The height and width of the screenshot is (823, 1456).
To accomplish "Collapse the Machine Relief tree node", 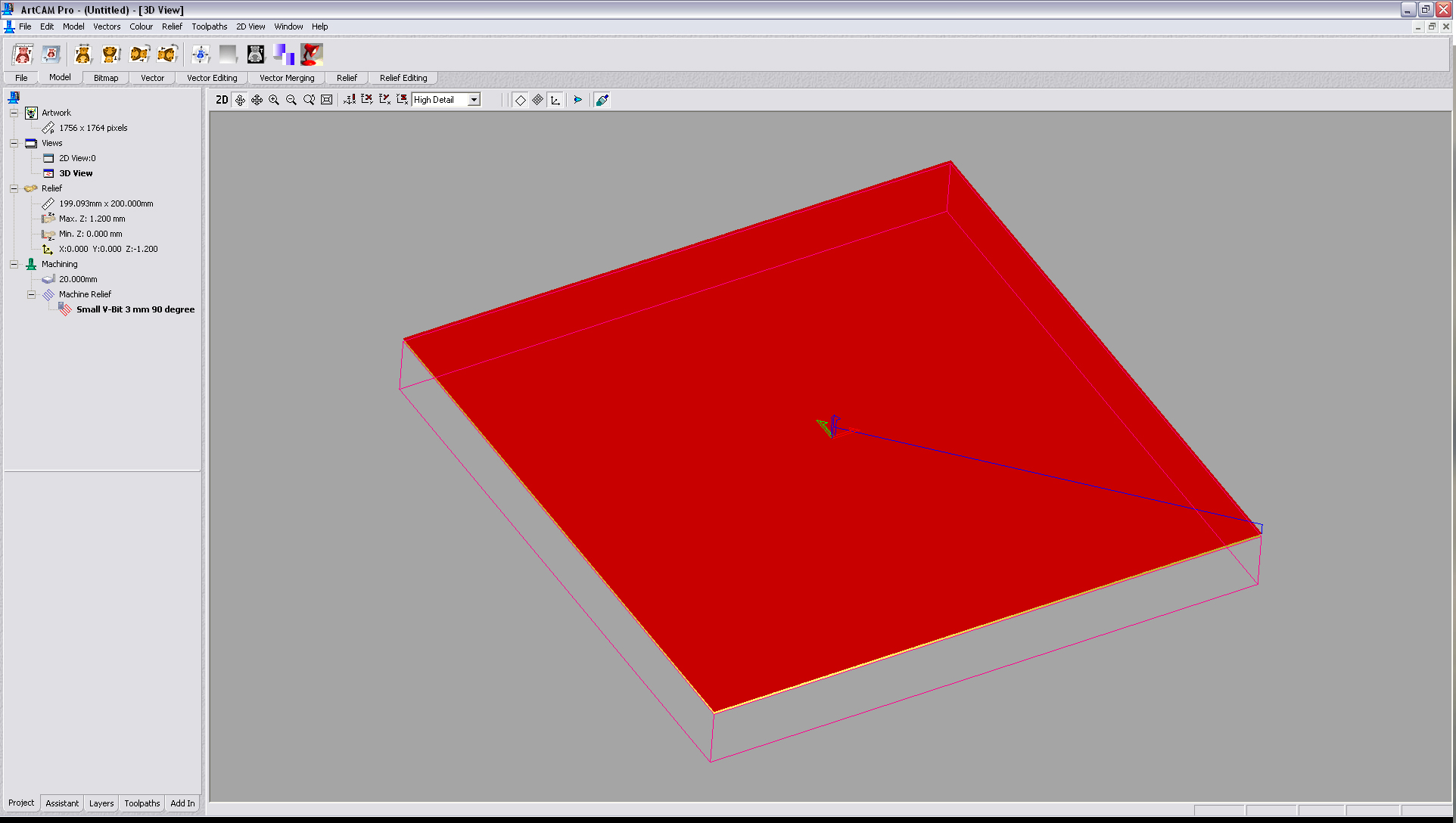I will [x=31, y=294].
